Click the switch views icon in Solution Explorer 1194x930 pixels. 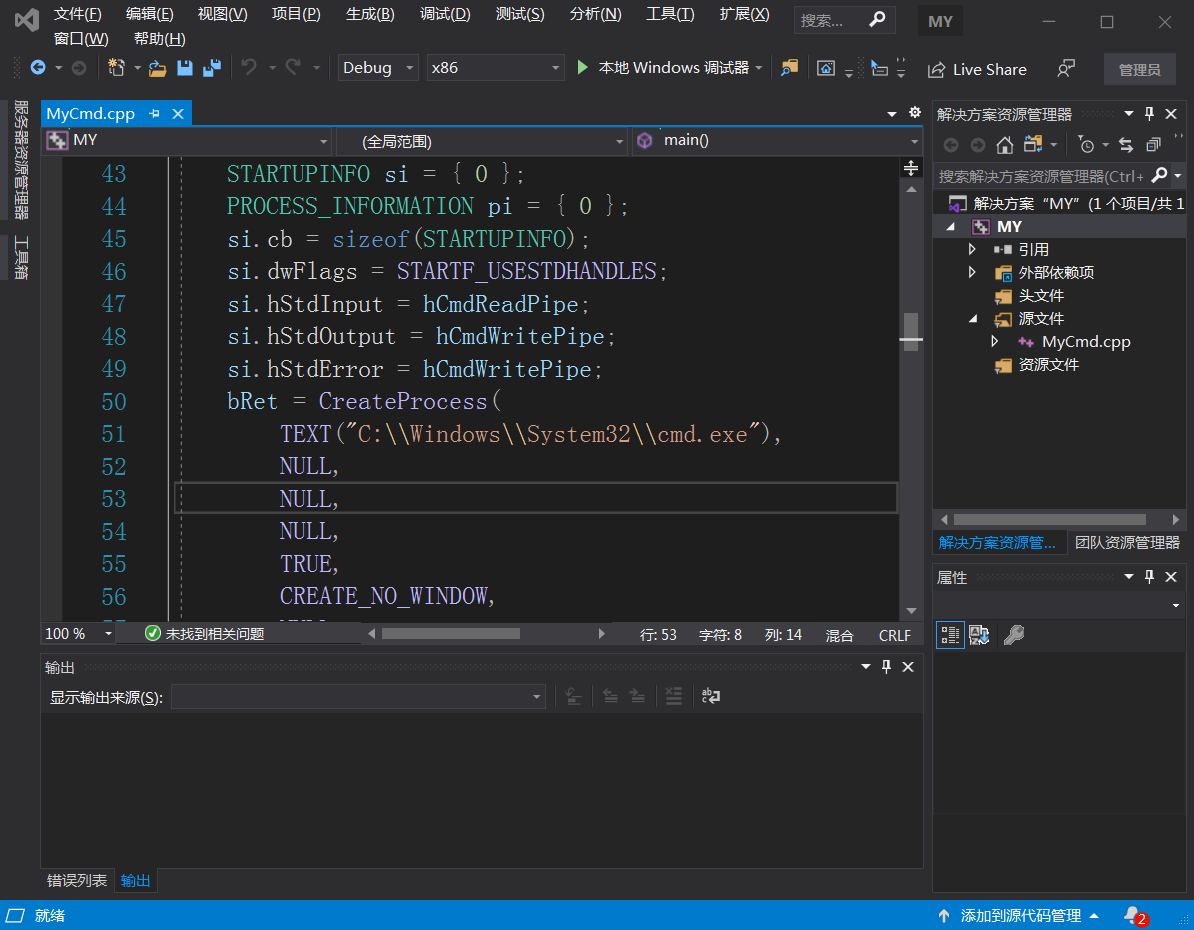pos(1033,144)
